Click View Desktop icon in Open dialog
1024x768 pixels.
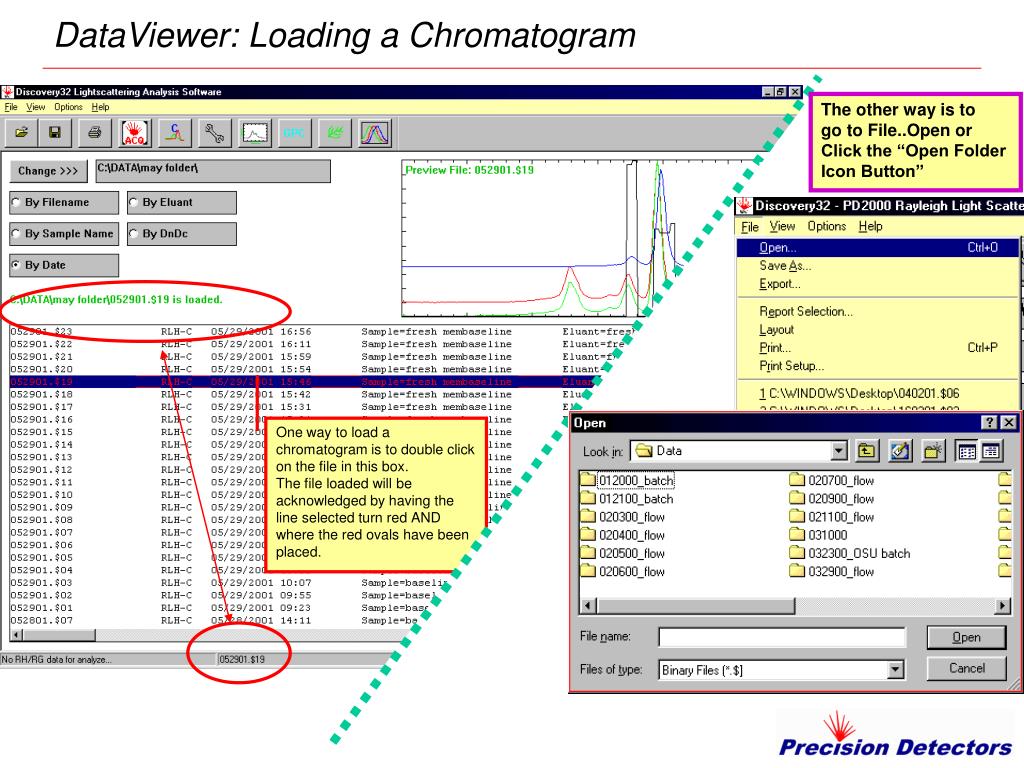pyautogui.click(x=900, y=451)
